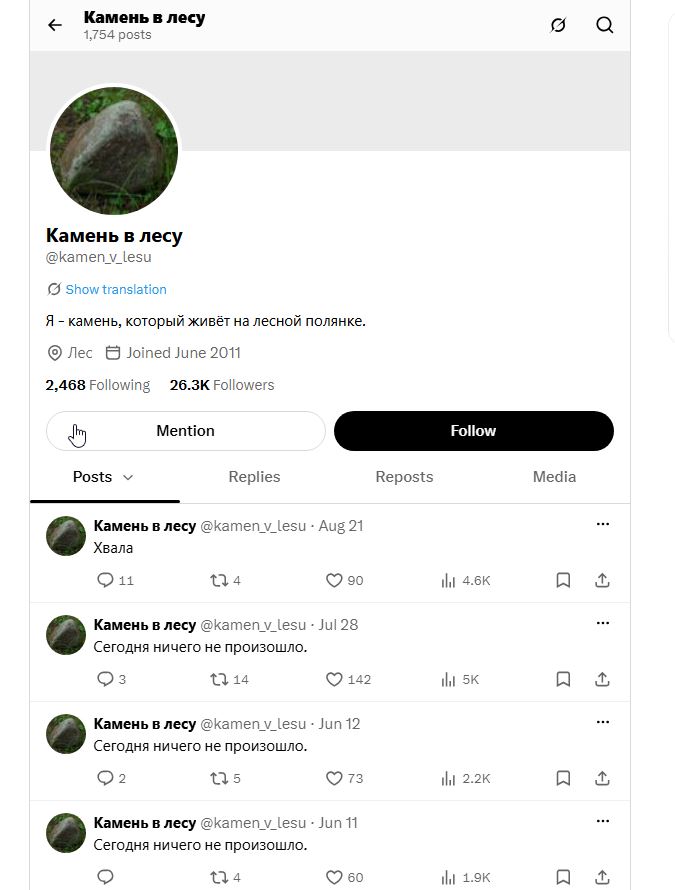Bookmark the Jun 12 post
This screenshot has height=890, width=675.
563,778
